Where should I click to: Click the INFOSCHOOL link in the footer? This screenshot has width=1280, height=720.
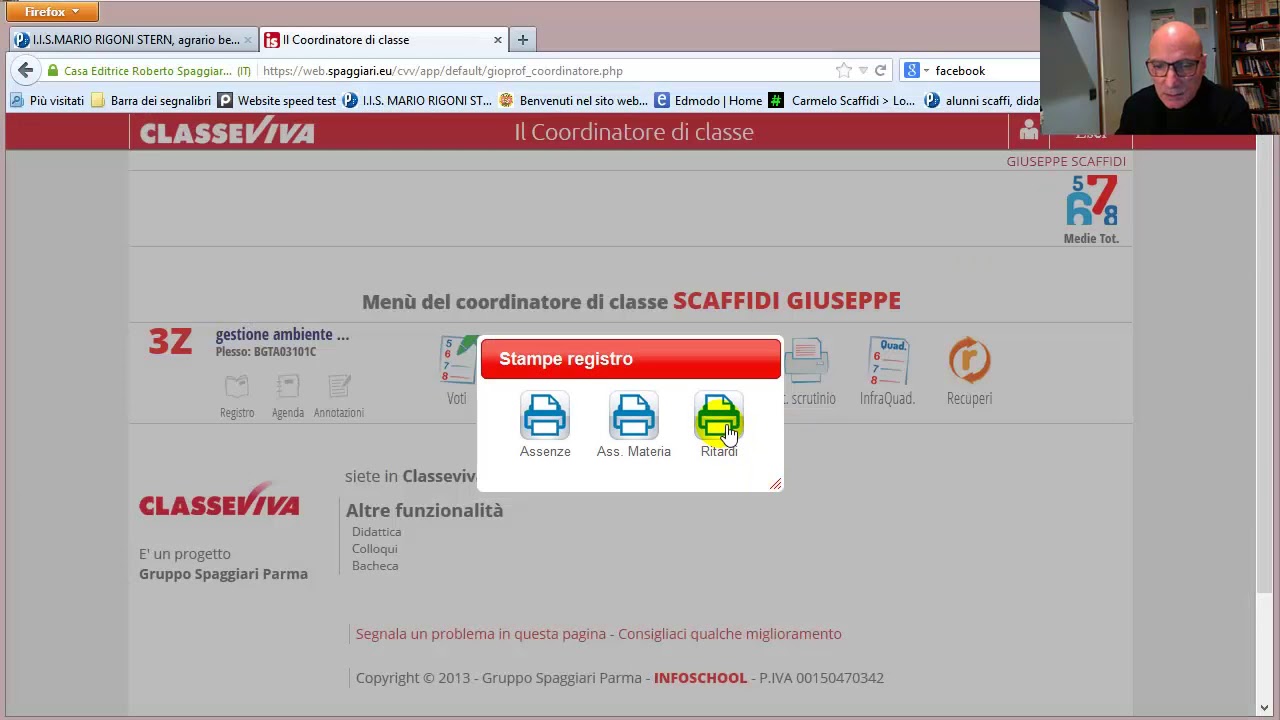pos(700,678)
